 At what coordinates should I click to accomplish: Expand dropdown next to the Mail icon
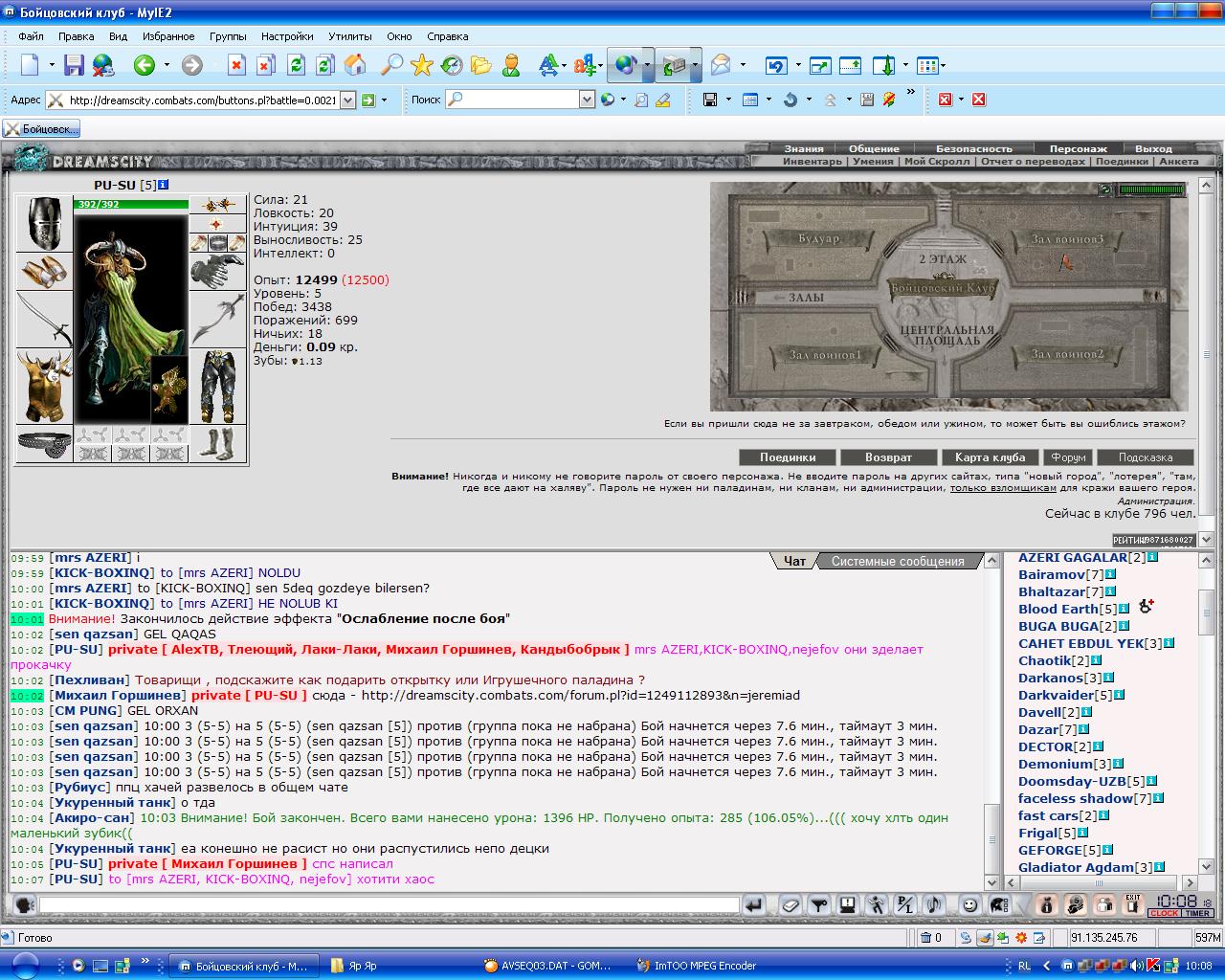[742, 65]
